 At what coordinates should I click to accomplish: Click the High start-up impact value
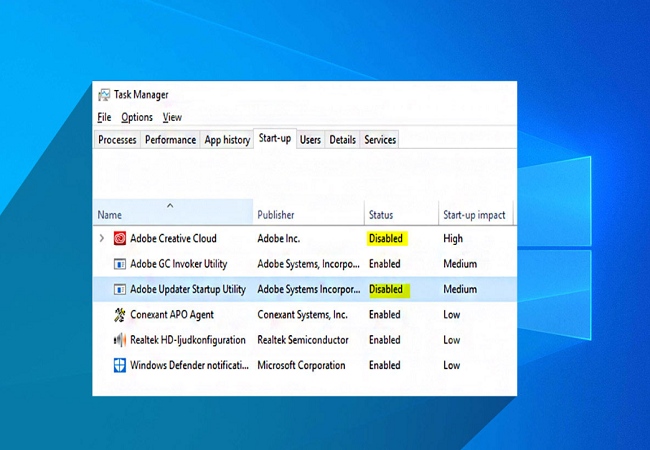click(453, 239)
